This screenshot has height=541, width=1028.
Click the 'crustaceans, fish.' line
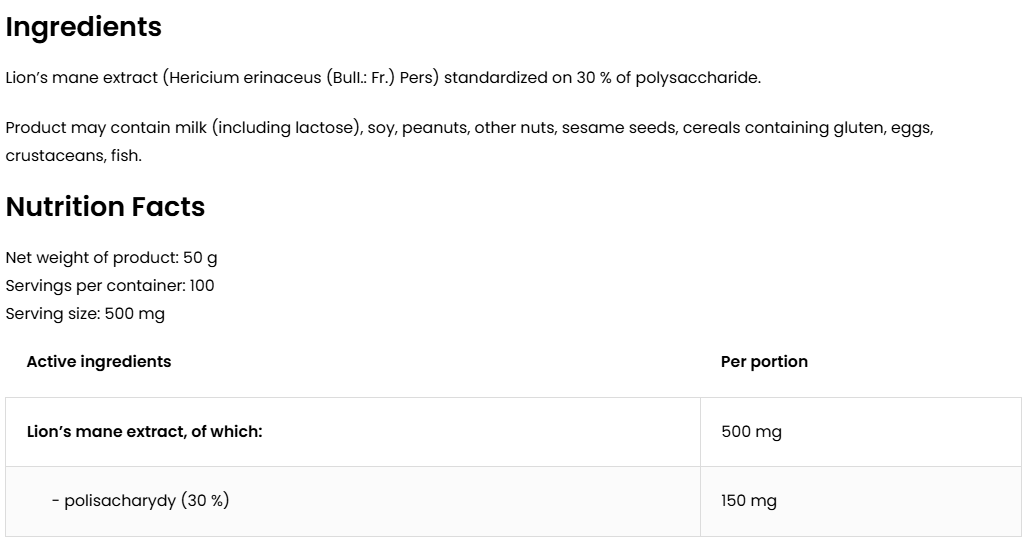[73, 156]
